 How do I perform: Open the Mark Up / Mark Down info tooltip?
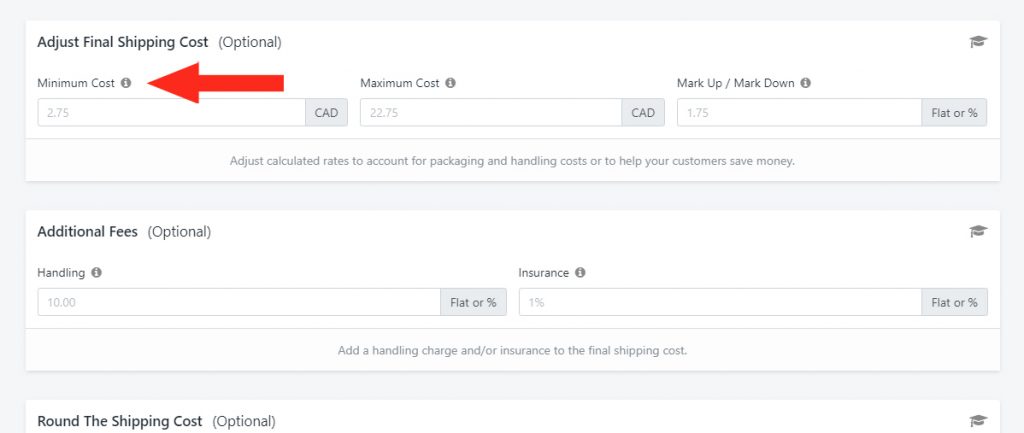pyautogui.click(x=806, y=83)
